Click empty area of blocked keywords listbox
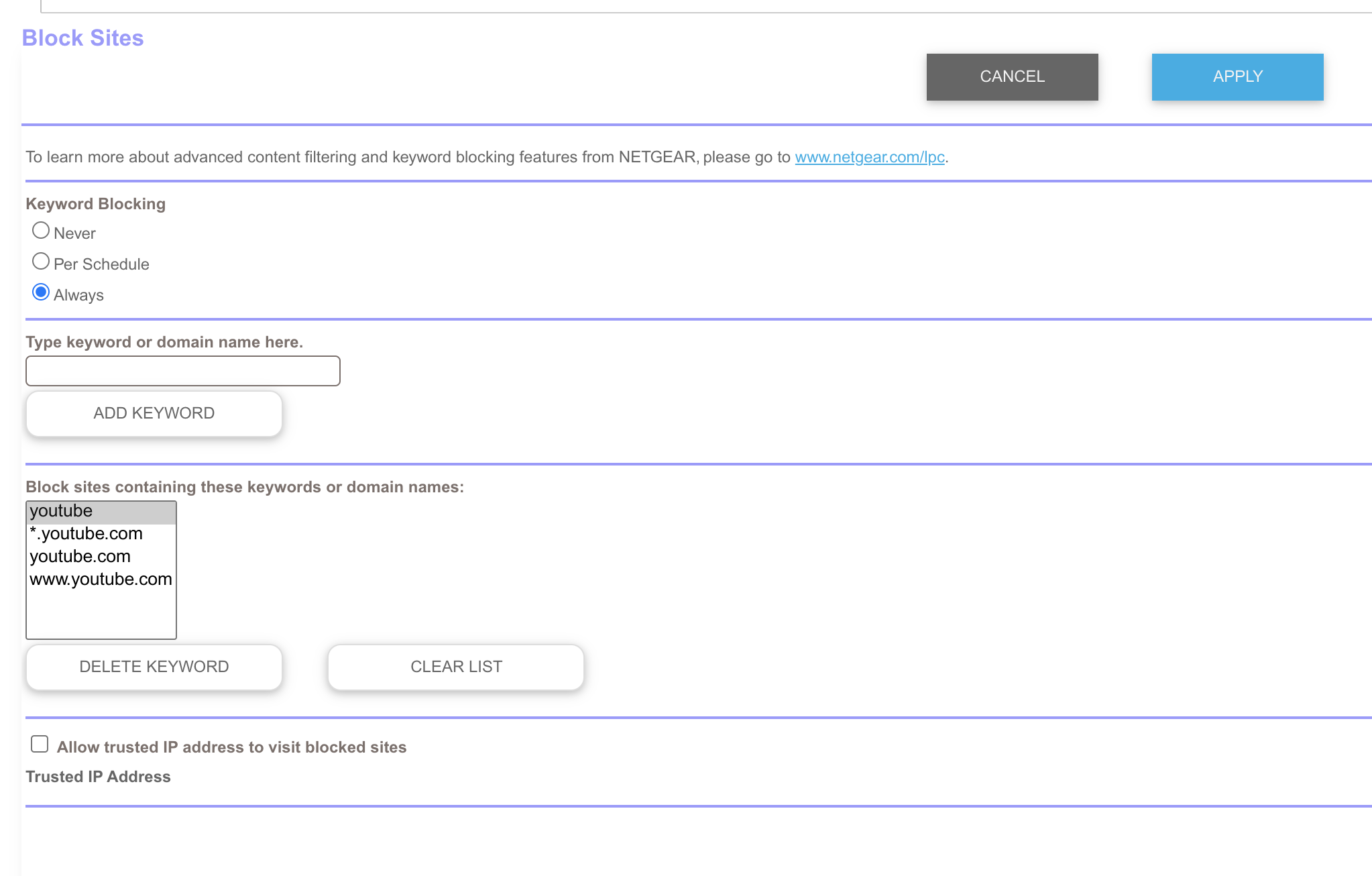 [x=101, y=616]
